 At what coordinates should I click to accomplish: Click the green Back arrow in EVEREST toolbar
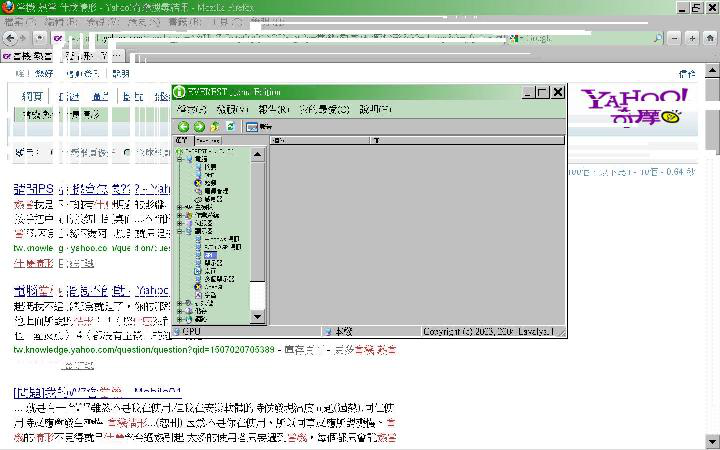[184, 127]
